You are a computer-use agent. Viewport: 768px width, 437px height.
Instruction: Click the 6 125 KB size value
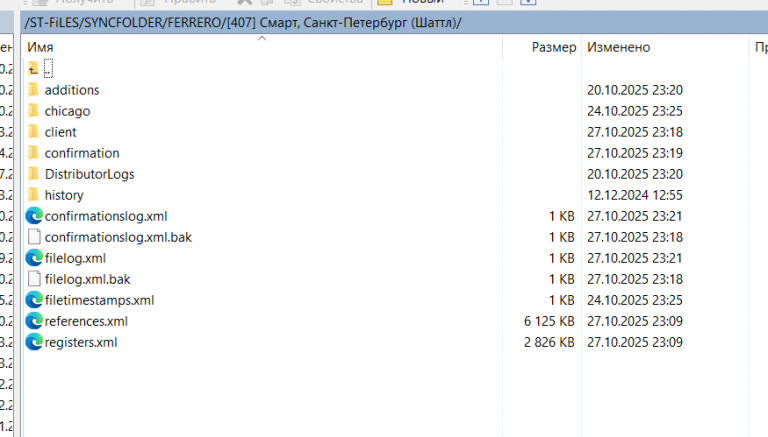coord(549,321)
